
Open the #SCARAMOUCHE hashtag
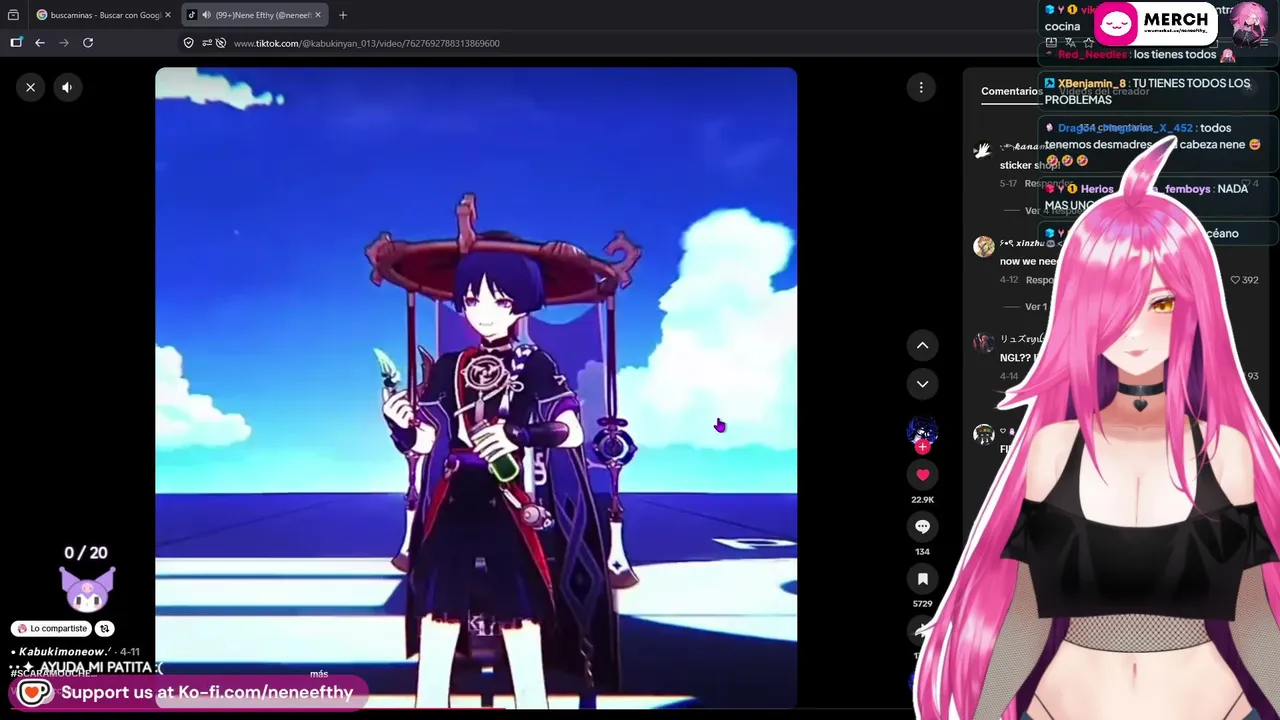click(55, 674)
